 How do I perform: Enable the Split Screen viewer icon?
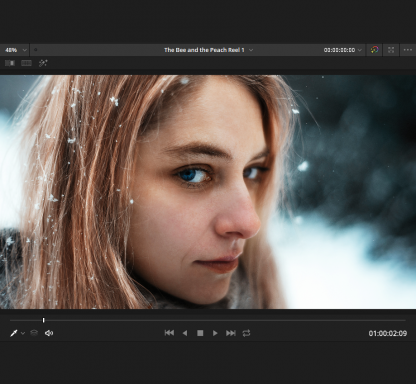[26, 63]
